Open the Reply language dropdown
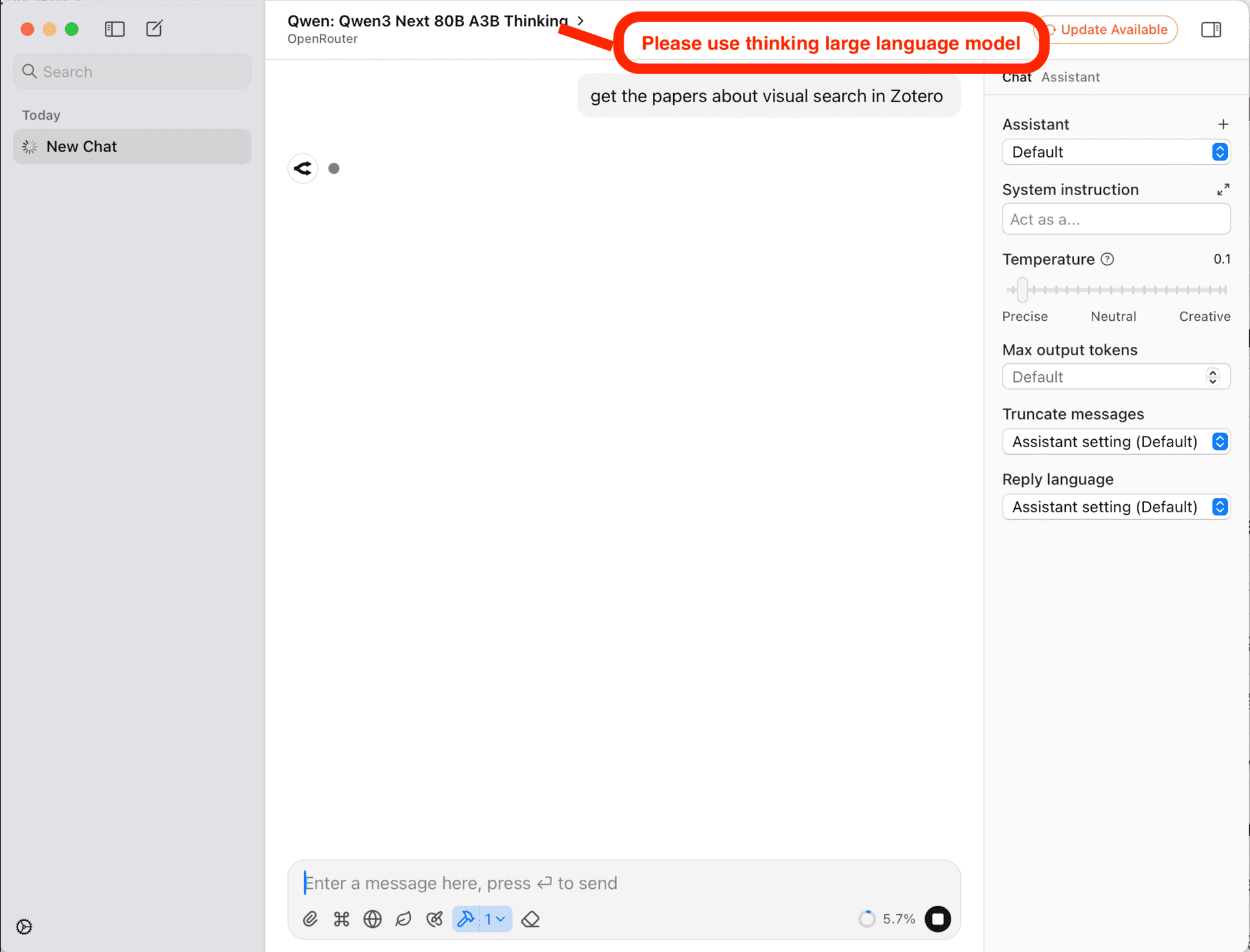This screenshot has width=1250, height=952. tap(1116, 507)
